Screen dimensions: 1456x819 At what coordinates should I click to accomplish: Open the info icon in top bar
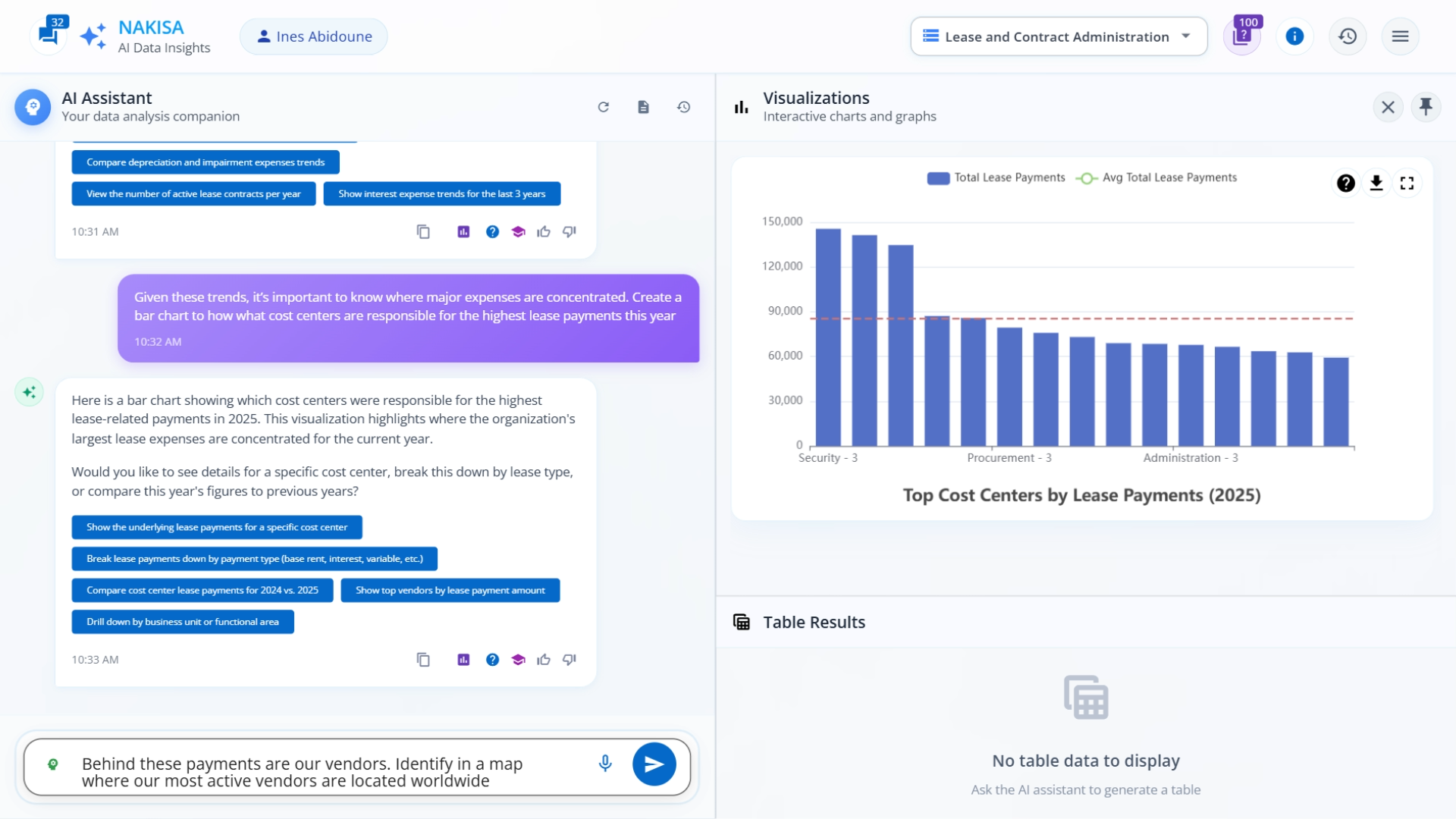[x=1294, y=36]
